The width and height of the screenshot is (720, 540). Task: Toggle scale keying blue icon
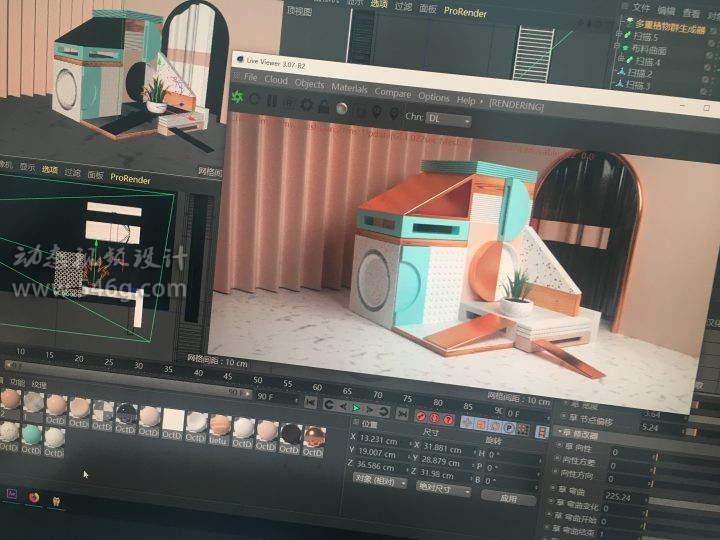(x=481, y=424)
